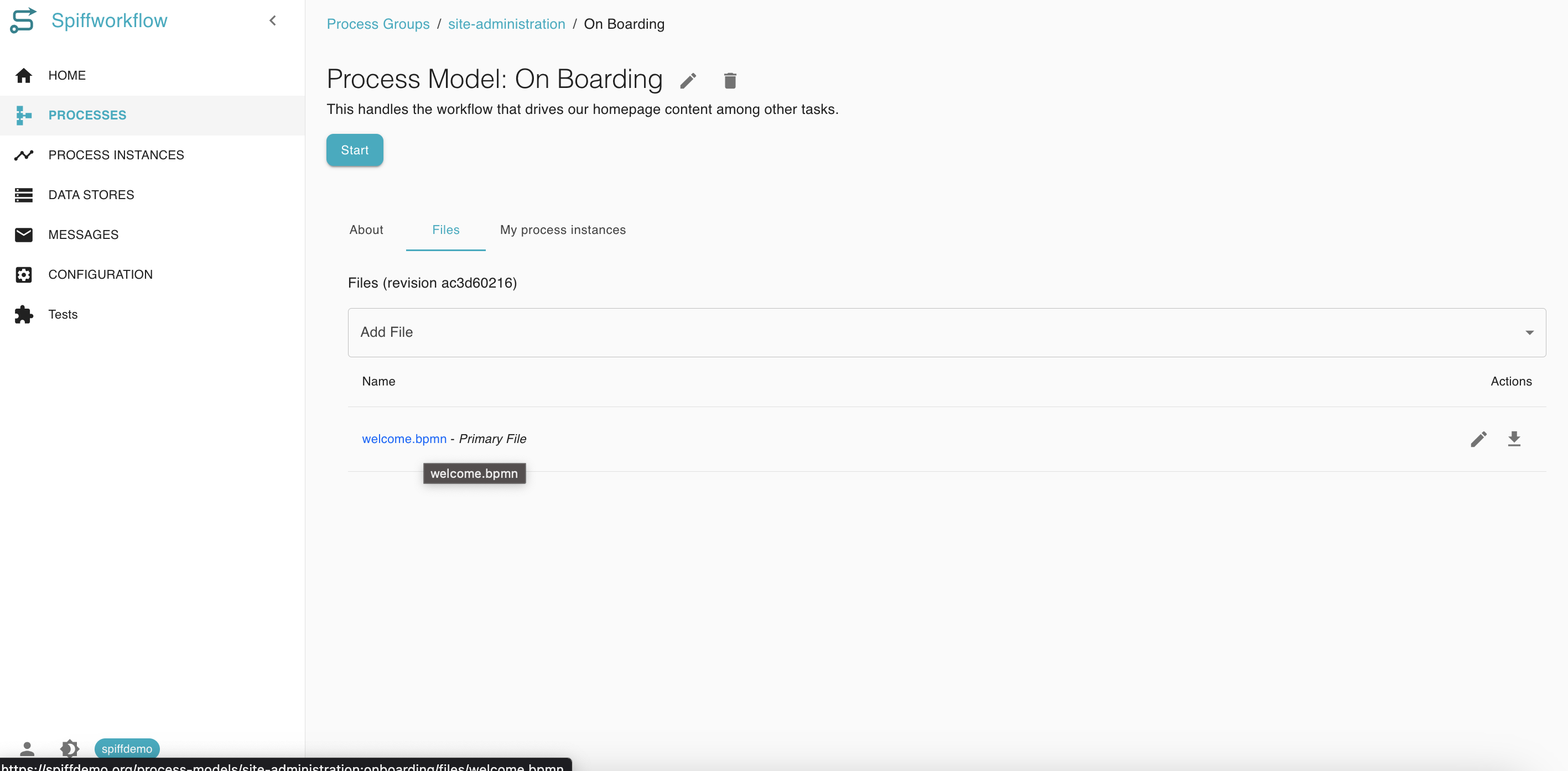Image resolution: width=1568 pixels, height=771 pixels.
Task: Open CONFIGURATION in the sidebar
Action: click(101, 274)
